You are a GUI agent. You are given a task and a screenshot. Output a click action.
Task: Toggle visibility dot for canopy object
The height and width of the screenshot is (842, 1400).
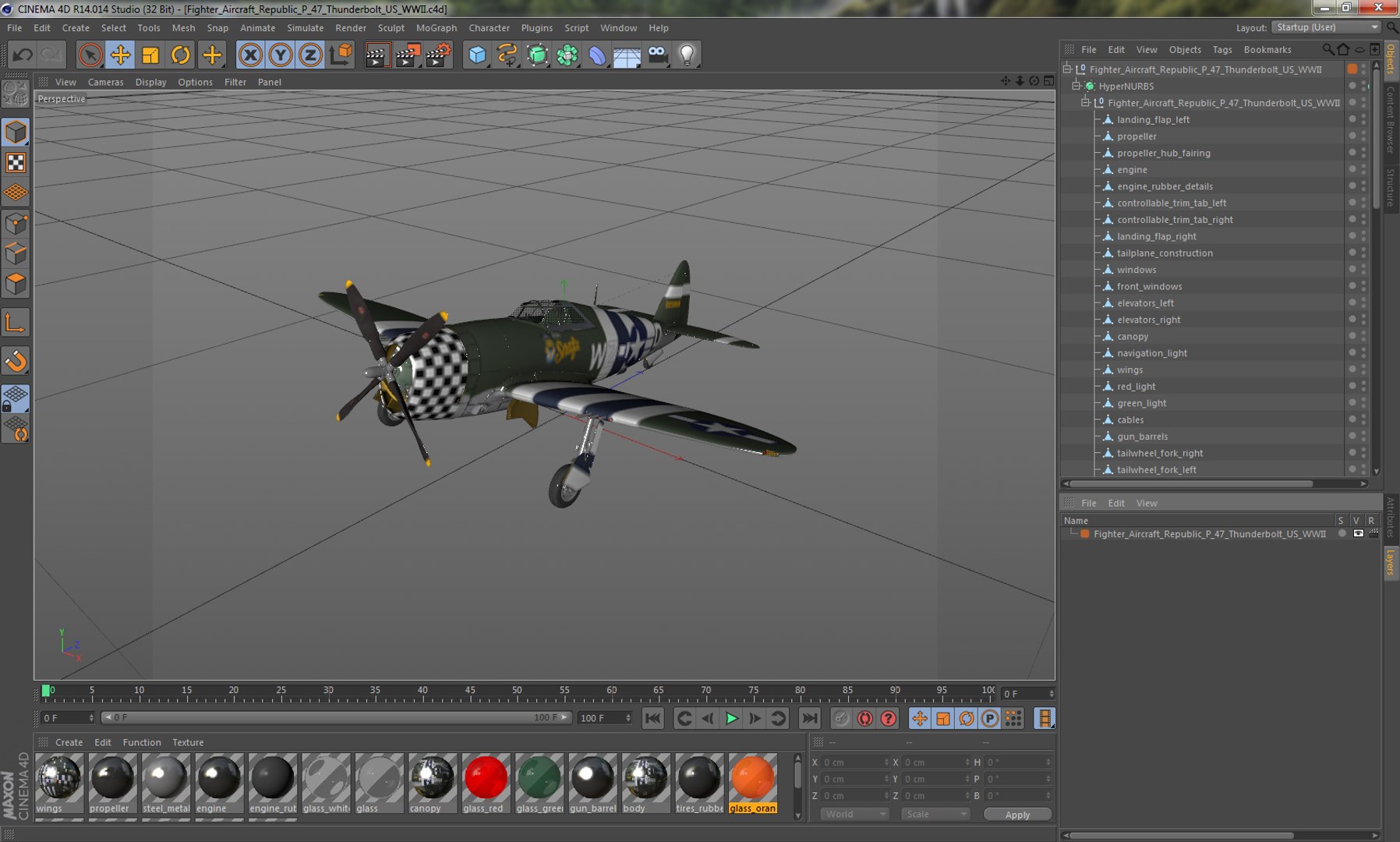click(x=1352, y=336)
